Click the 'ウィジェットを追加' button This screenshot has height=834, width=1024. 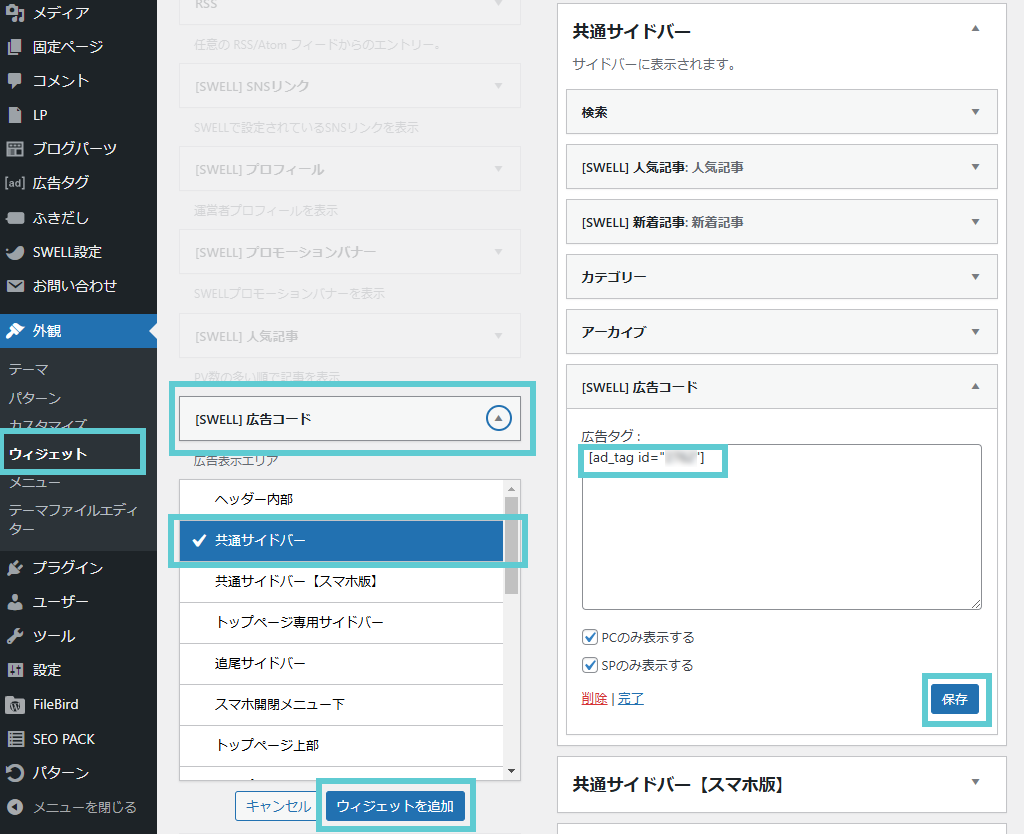(x=395, y=806)
